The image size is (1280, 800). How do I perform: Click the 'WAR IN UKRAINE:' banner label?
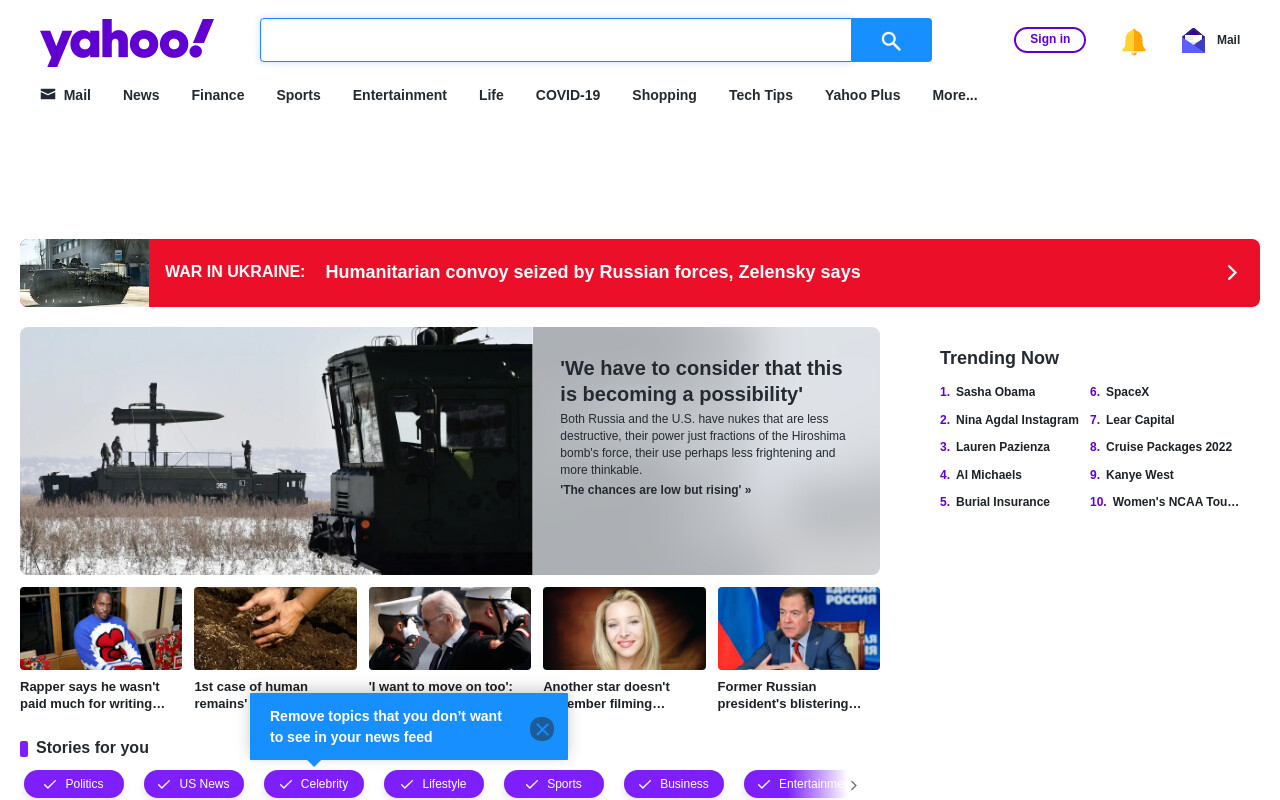(235, 272)
